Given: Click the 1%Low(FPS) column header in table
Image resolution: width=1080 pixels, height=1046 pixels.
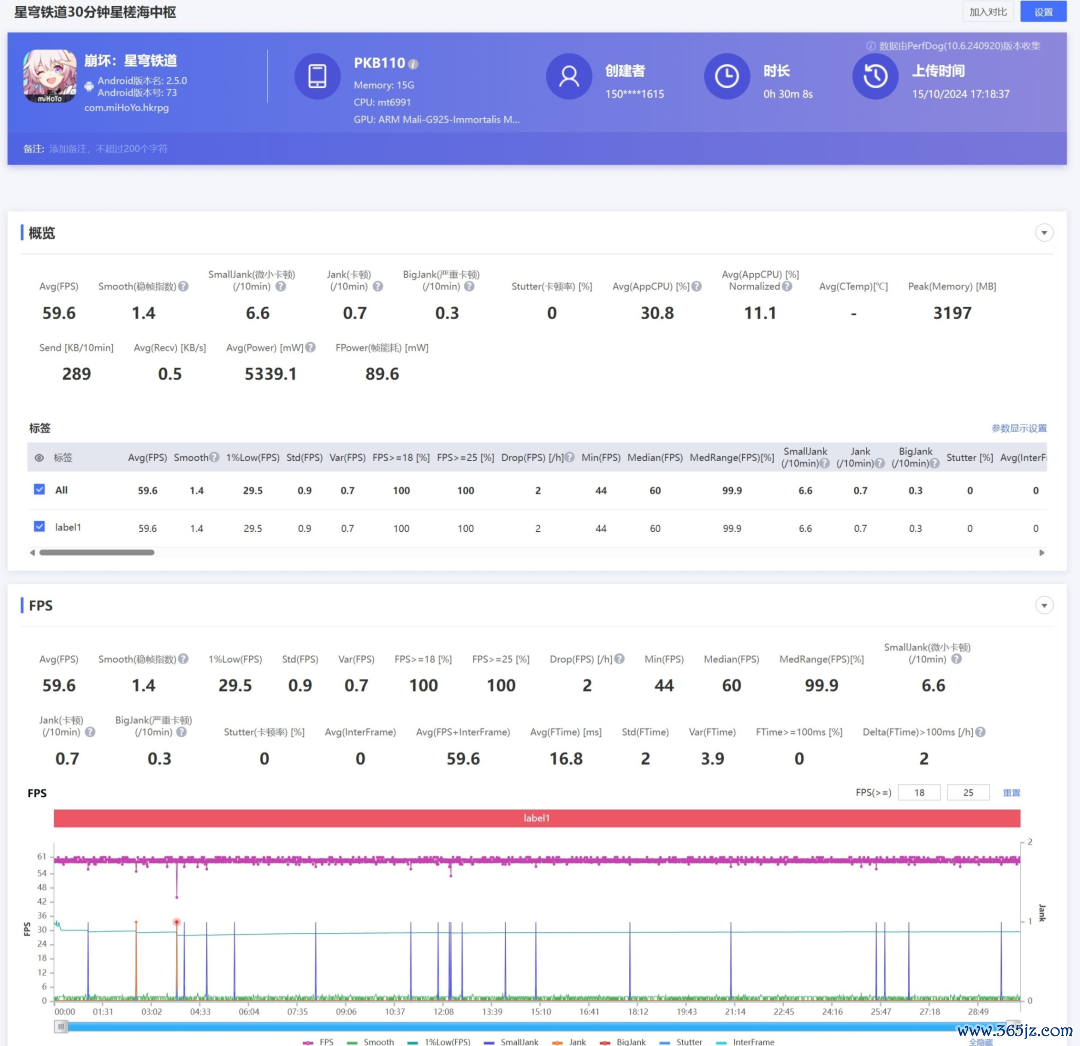Looking at the screenshot, I should [x=253, y=457].
